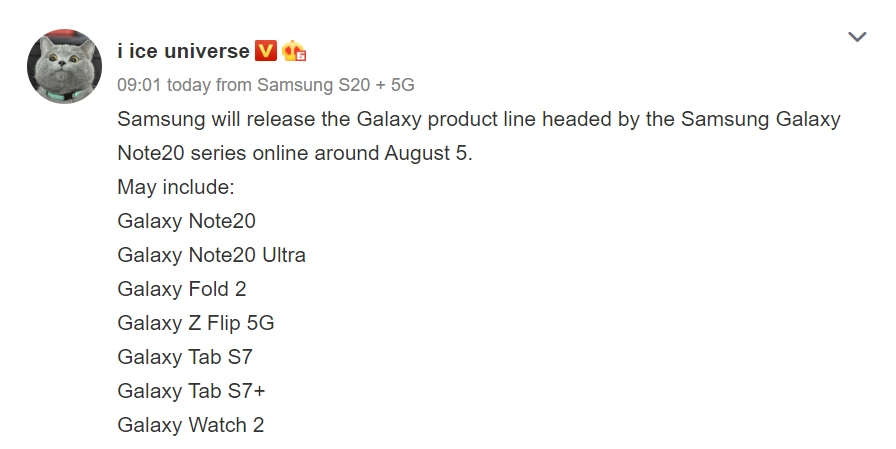The height and width of the screenshot is (449, 896).
Task: Click the orange verified V badge
Action: pos(265,51)
